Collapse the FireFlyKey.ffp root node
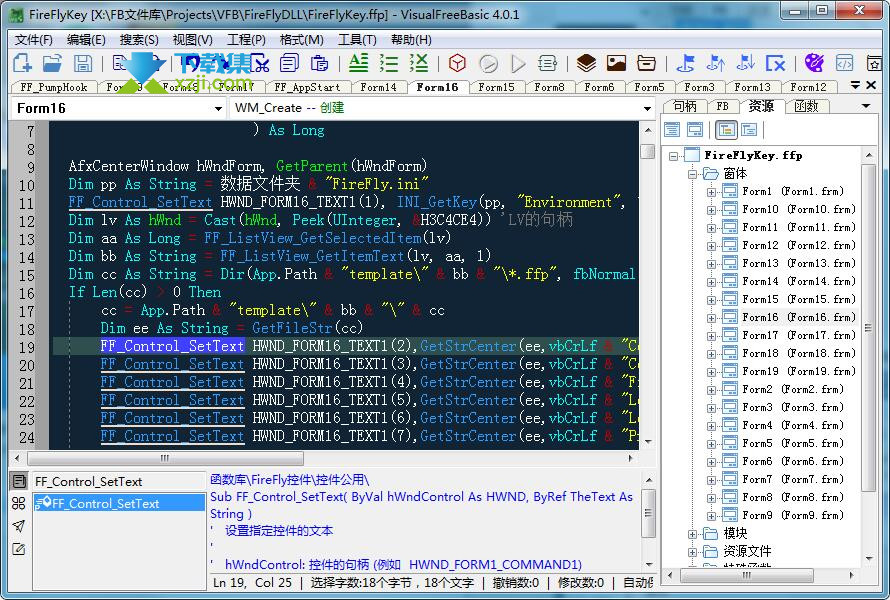Viewport: 890px width, 600px height. tap(673, 156)
